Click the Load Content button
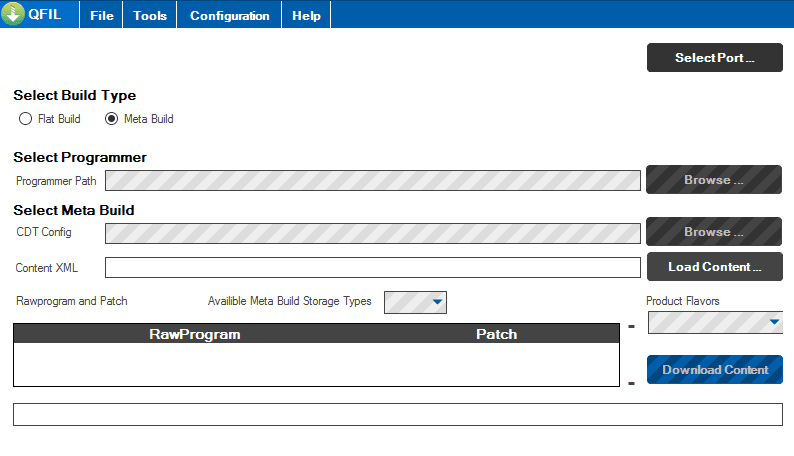794x456 pixels. pos(714,267)
